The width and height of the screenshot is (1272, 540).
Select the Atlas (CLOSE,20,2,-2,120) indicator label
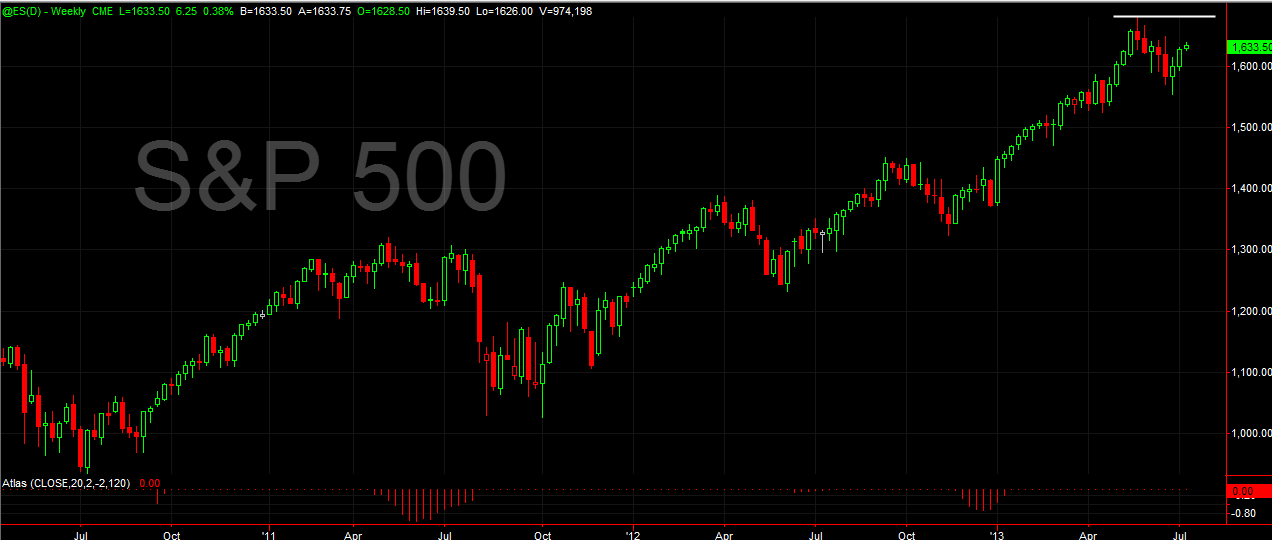67,483
